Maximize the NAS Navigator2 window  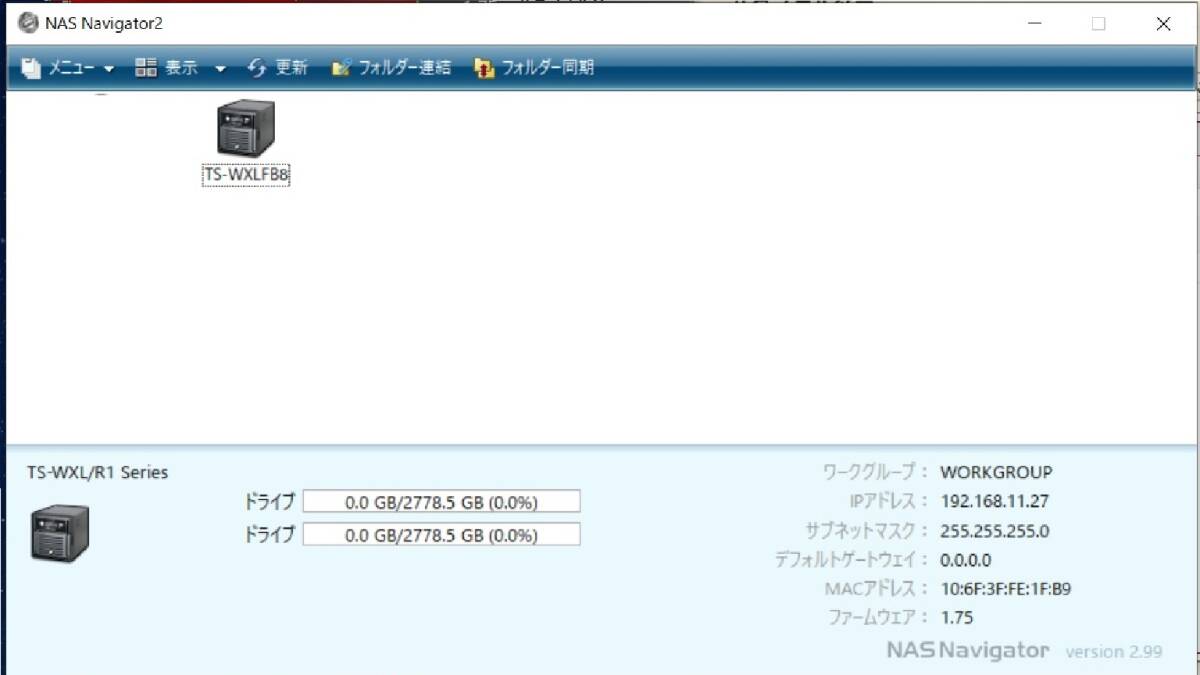pyautogui.click(x=1099, y=23)
